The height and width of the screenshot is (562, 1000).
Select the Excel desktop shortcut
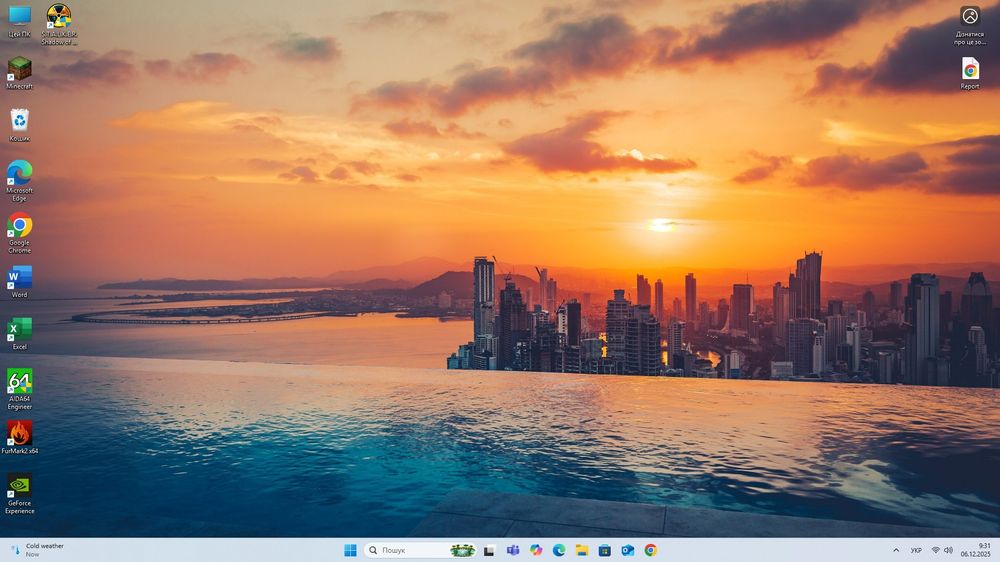[x=19, y=334]
